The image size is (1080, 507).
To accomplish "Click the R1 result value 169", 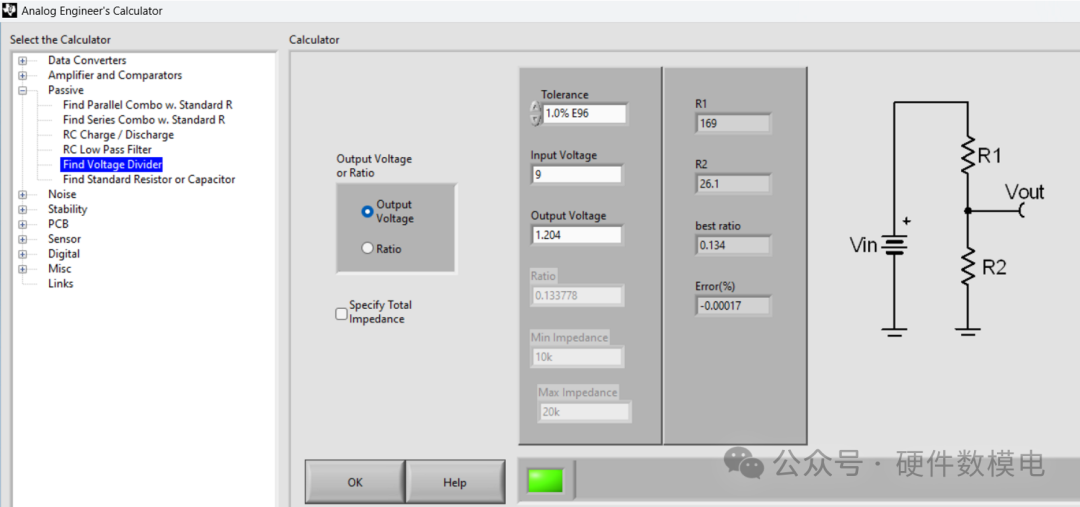I will (x=733, y=124).
